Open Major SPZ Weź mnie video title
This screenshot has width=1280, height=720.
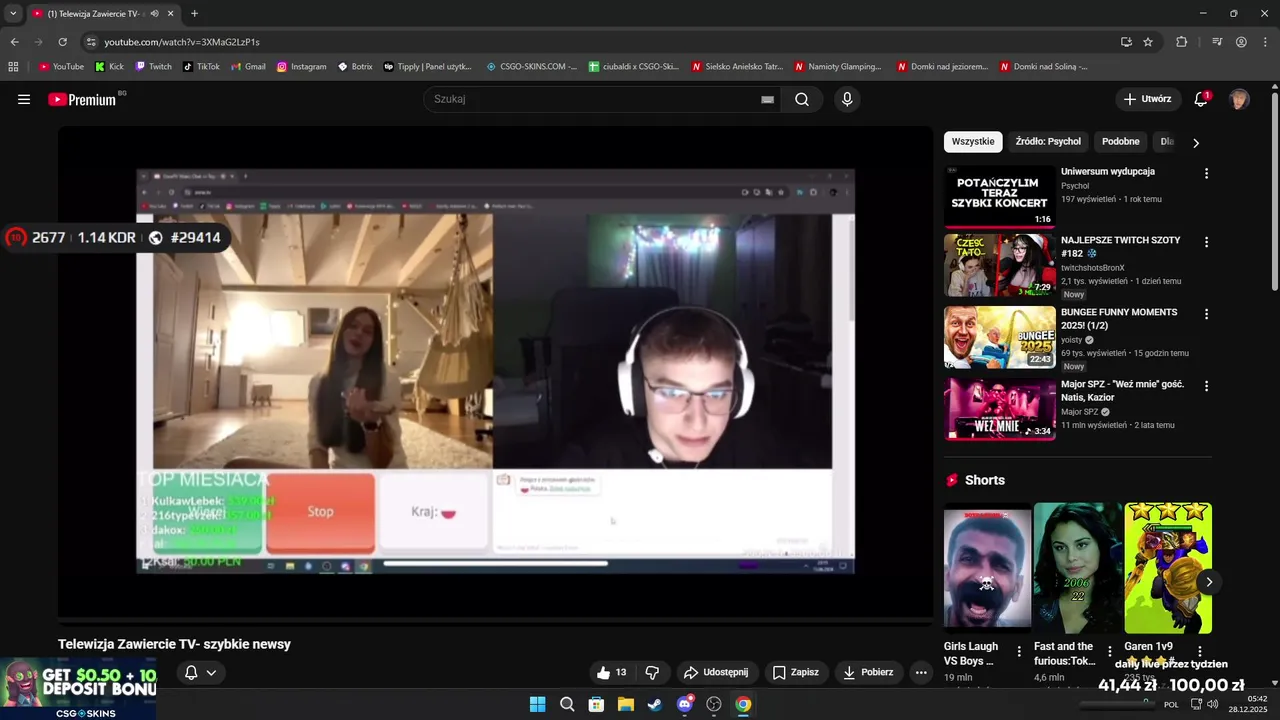(x=1122, y=391)
